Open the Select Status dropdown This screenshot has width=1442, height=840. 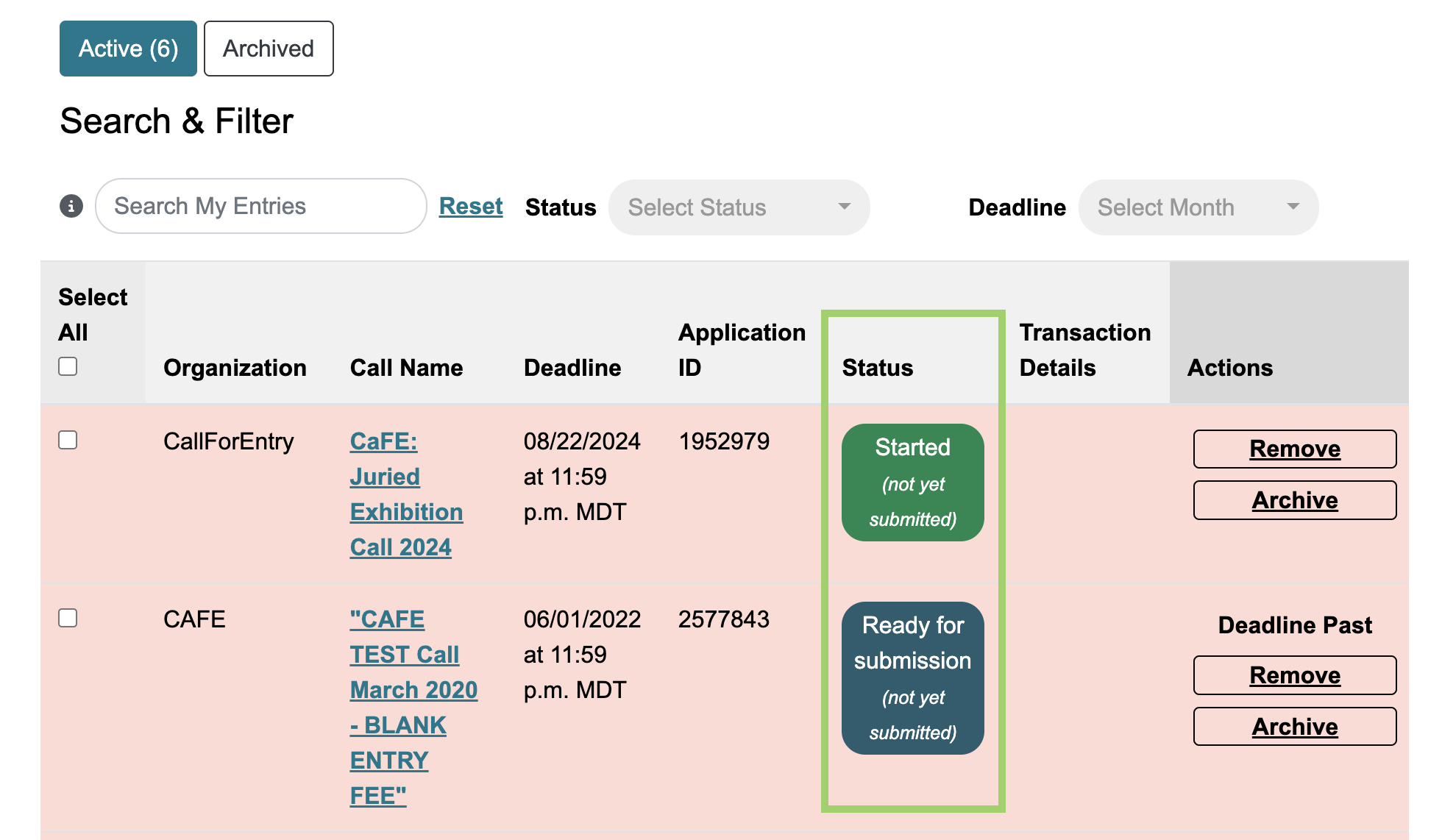point(738,207)
